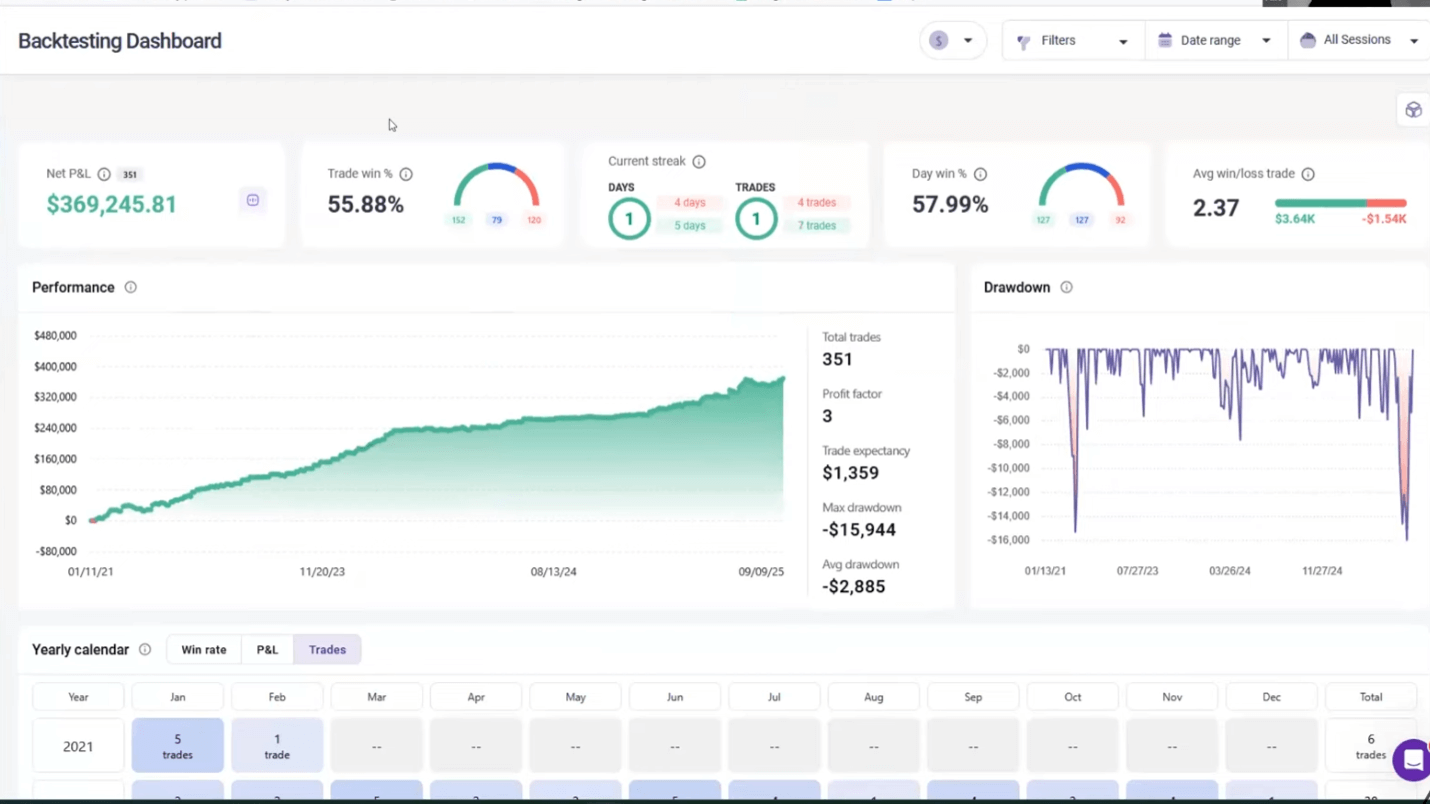This screenshot has width=1430, height=804.
Task: Click the Current streak info icon
Action: tap(699, 162)
